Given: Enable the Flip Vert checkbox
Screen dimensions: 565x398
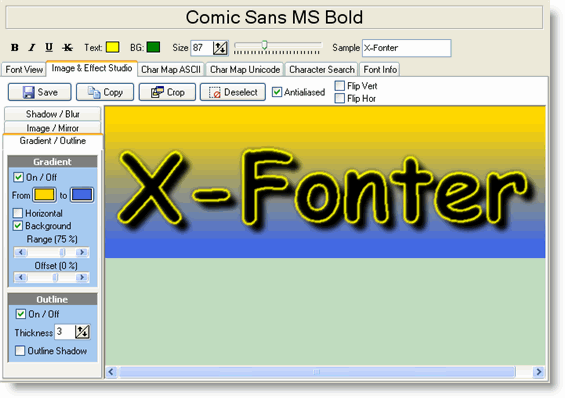Looking at the screenshot, I should coord(339,86).
